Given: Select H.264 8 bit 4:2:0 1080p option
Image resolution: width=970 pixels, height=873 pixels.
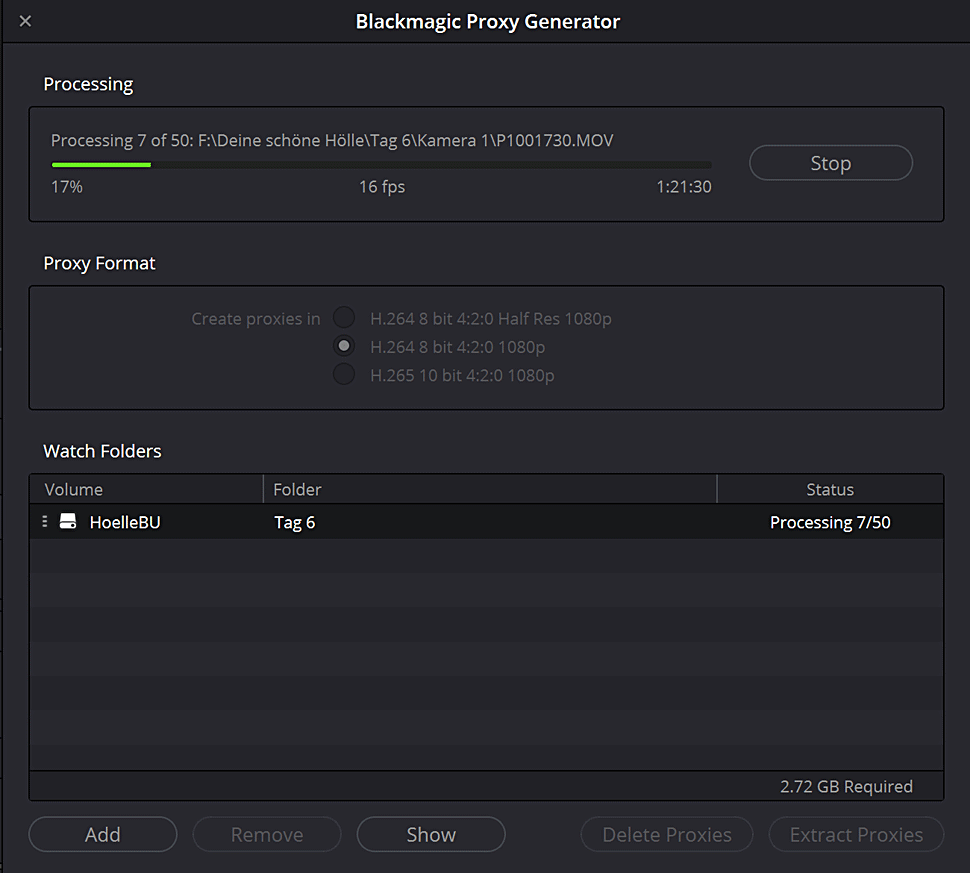Looking at the screenshot, I should coord(344,346).
